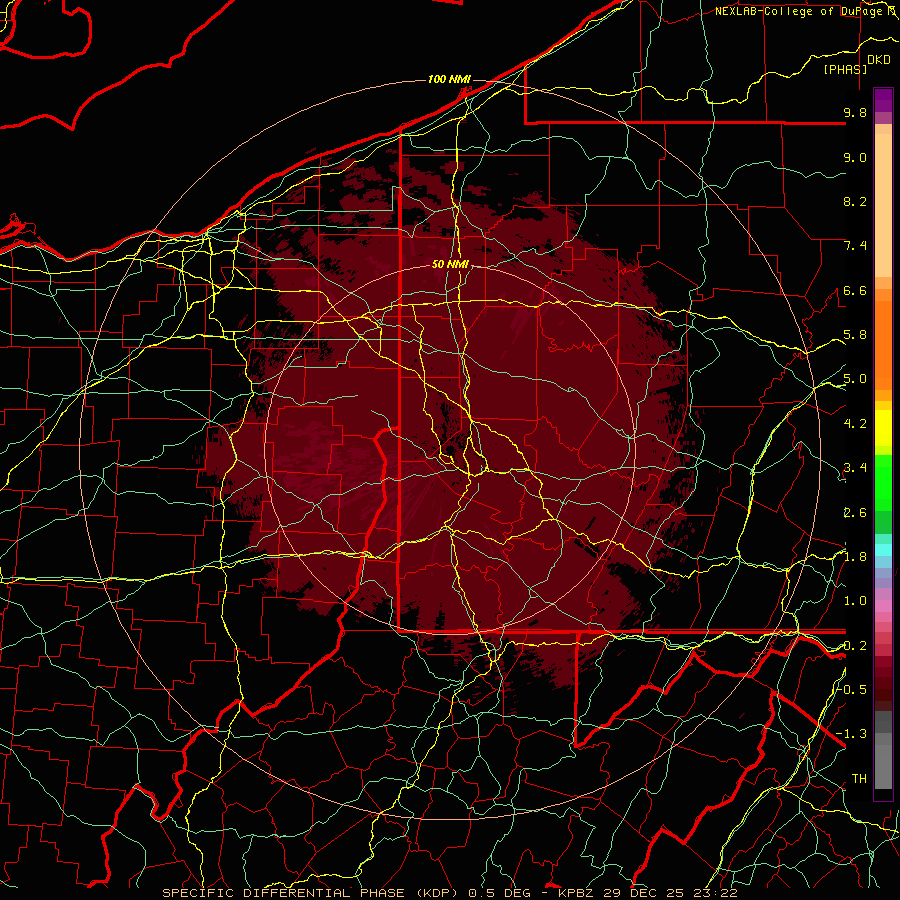Screen dimensions: 900x900
Task: Pick the purple top segment of the color bar
Action: [x=883, y=100]
